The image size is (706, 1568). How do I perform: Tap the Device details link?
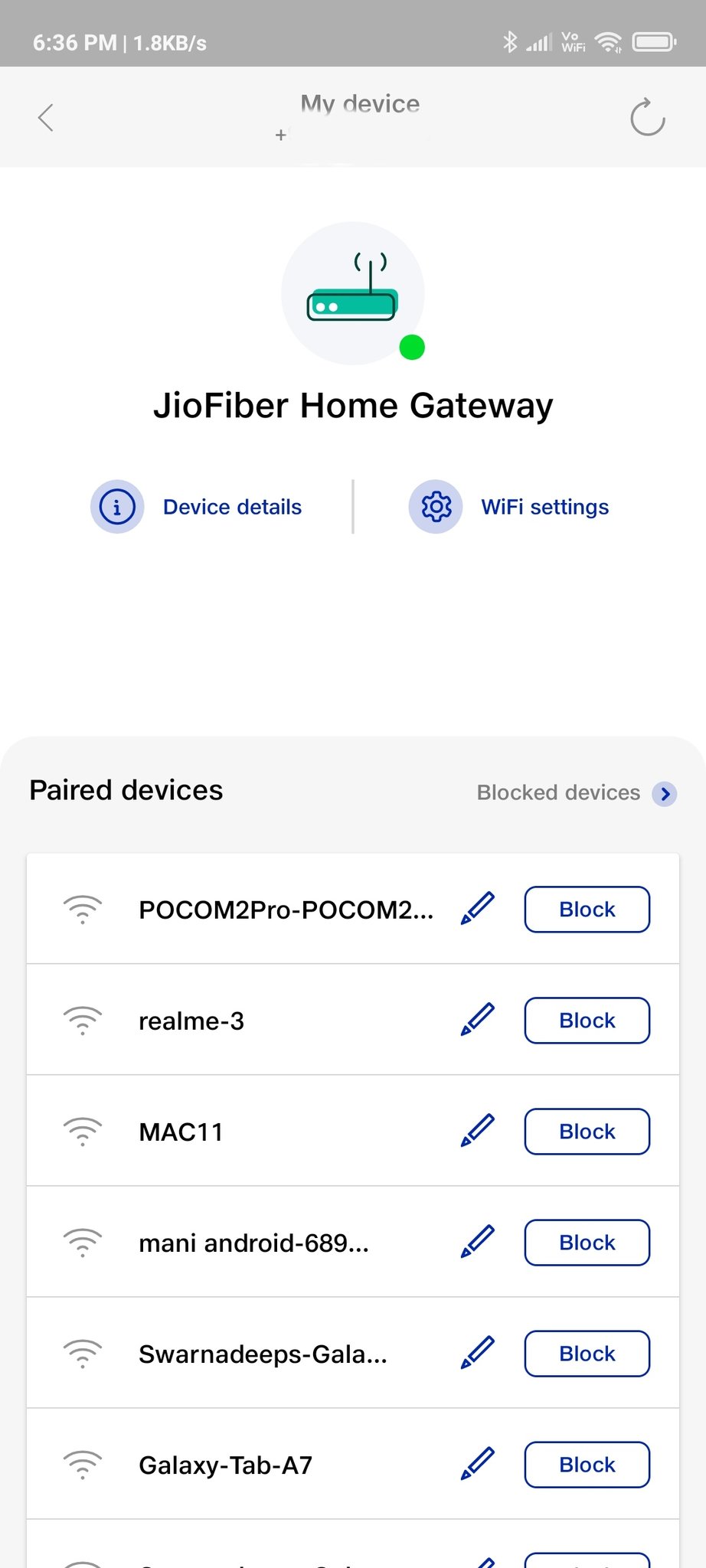[x=232, y=507]
